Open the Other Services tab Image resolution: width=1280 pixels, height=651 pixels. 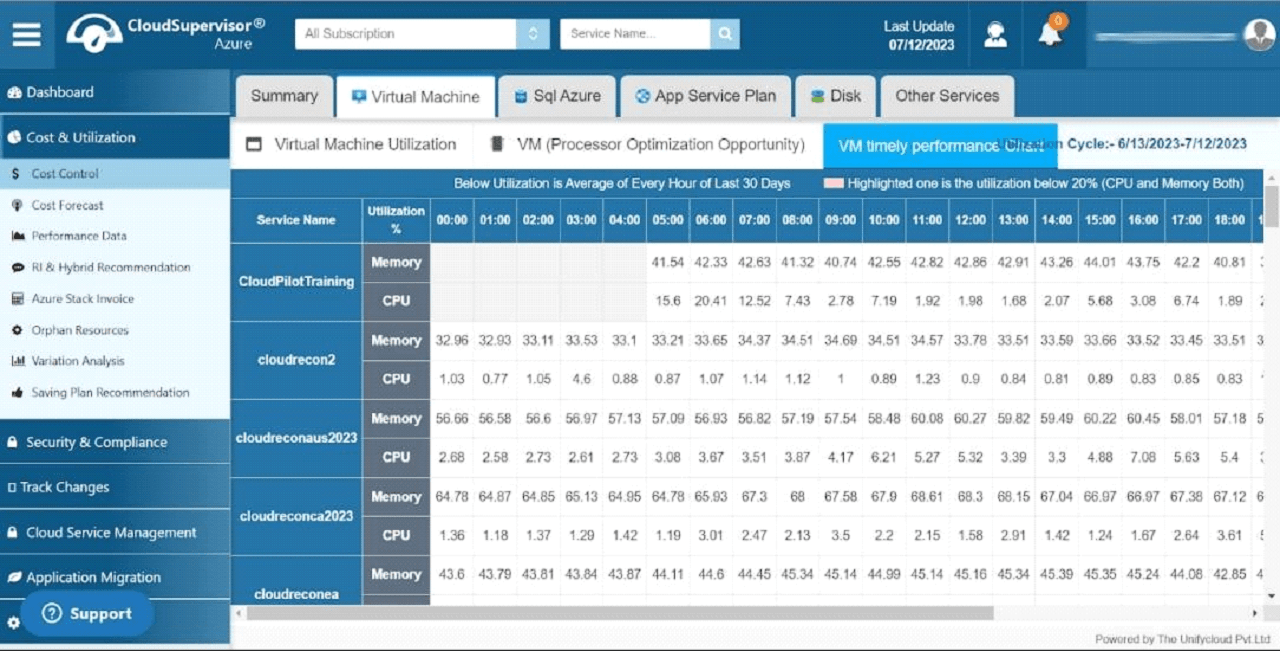947,96
